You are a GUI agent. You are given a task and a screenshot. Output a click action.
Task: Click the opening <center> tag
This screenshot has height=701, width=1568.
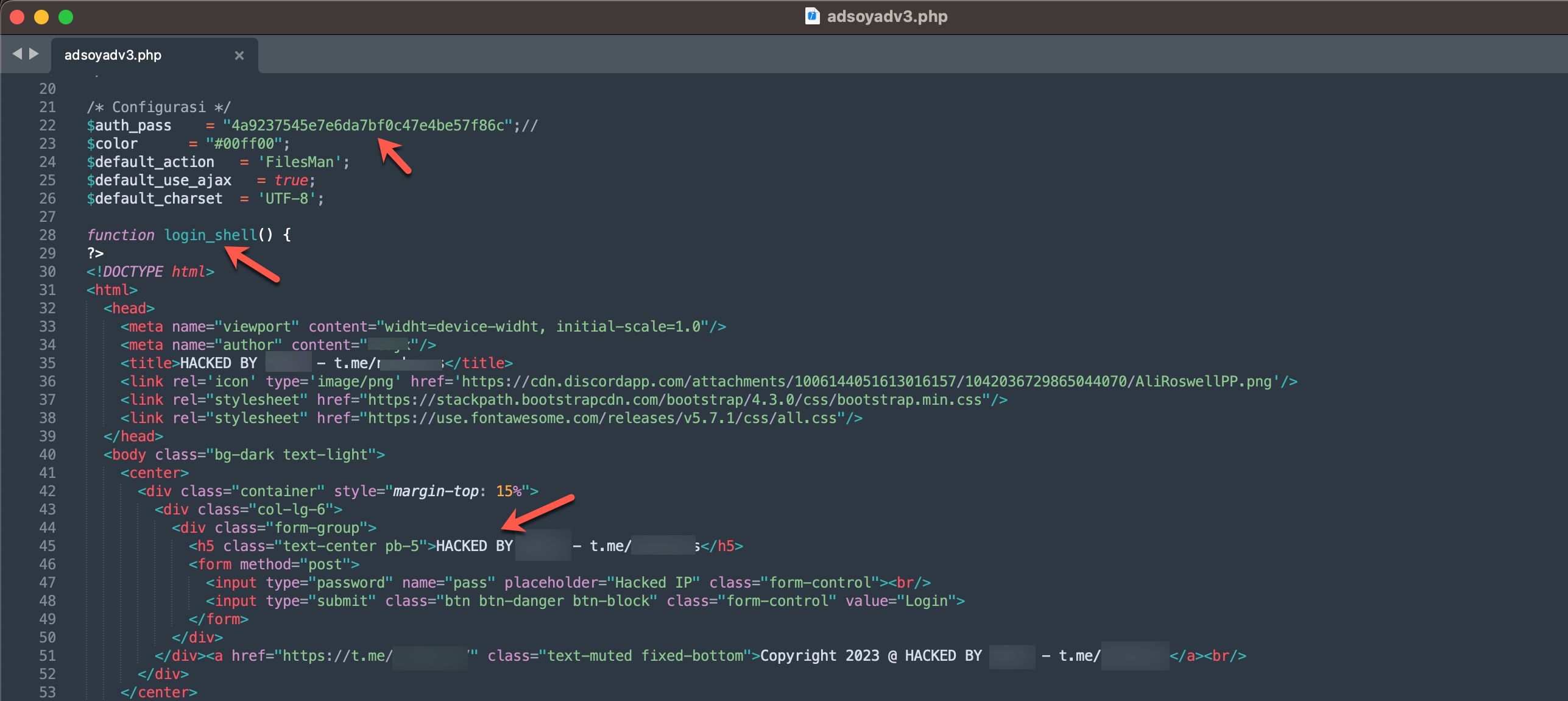pyautogui.click(x=155, y=473)
